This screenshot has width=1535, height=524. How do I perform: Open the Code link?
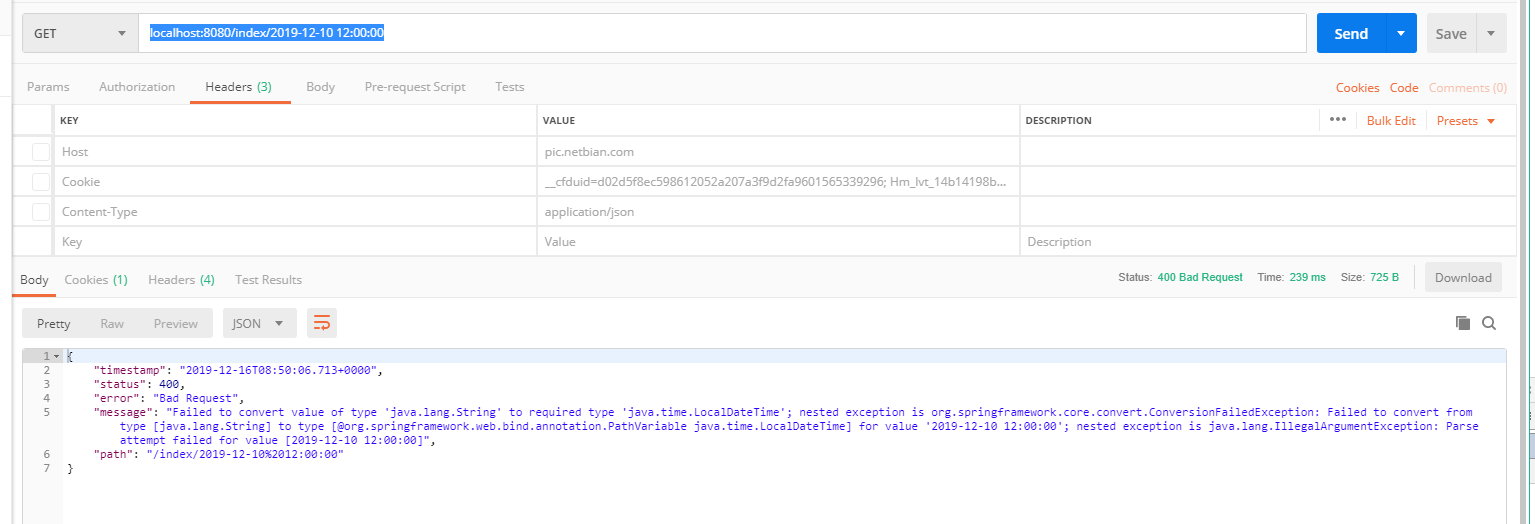point(1404,88)
